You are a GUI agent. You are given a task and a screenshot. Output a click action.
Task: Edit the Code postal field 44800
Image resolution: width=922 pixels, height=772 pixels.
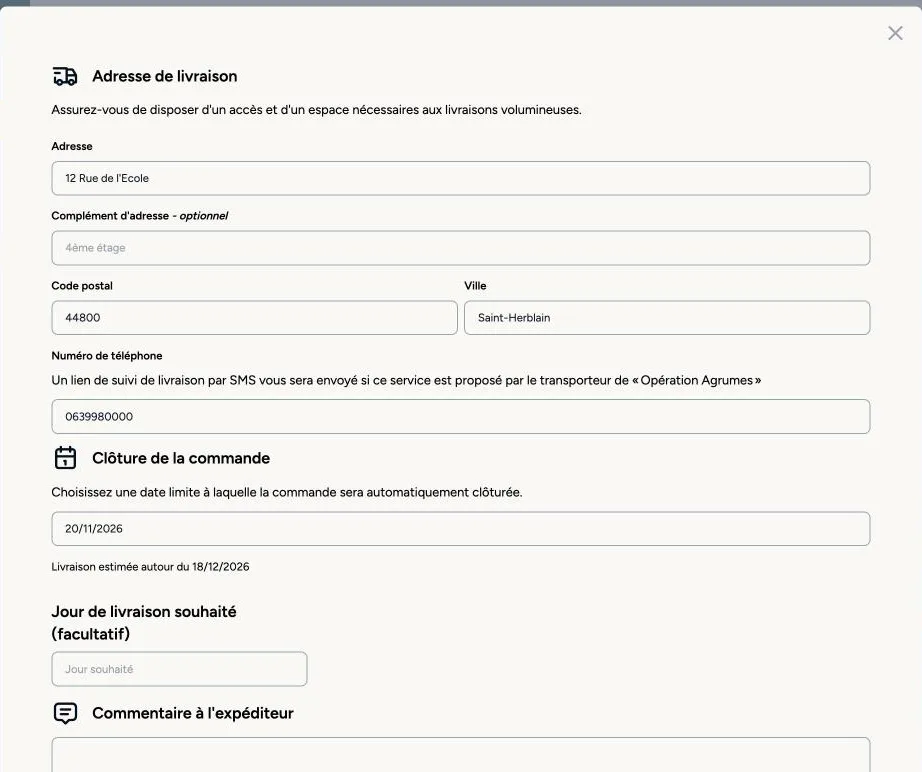pos(254,318)
